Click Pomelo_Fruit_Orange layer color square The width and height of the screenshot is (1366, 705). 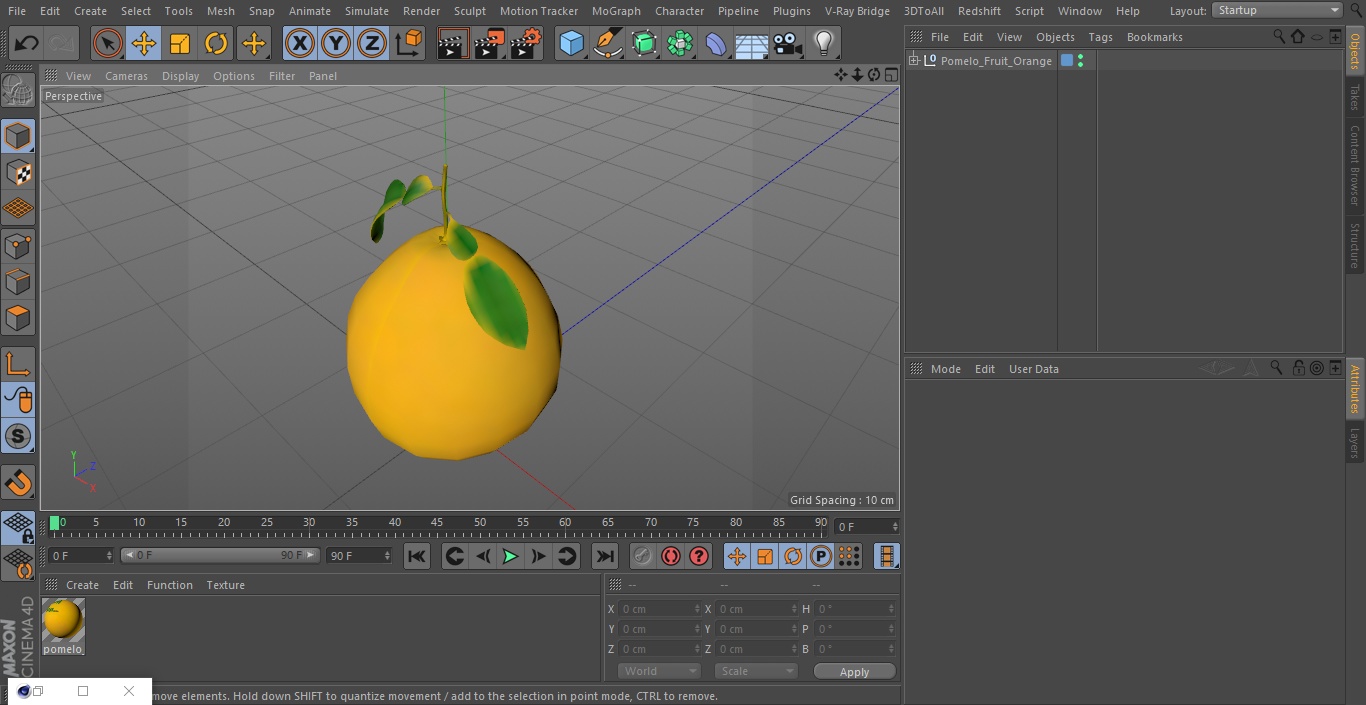point(1067,61)
